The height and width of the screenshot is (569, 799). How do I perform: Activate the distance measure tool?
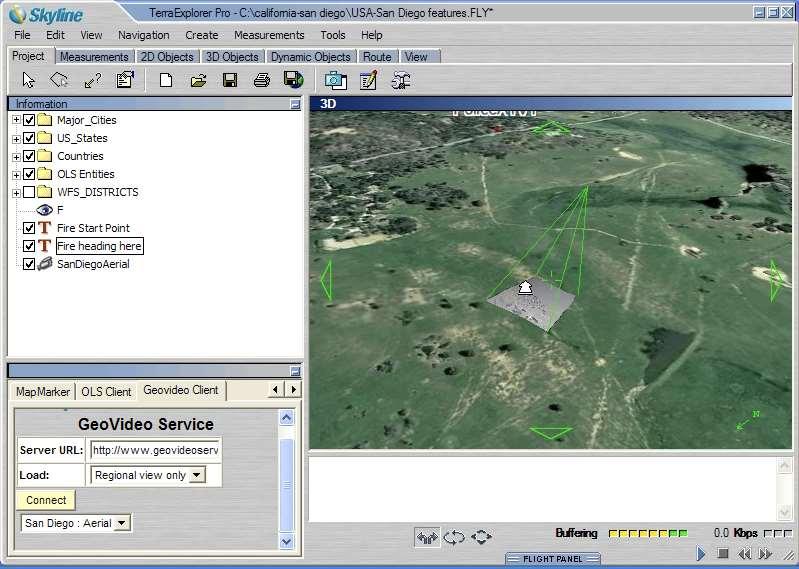coord(93,80)
